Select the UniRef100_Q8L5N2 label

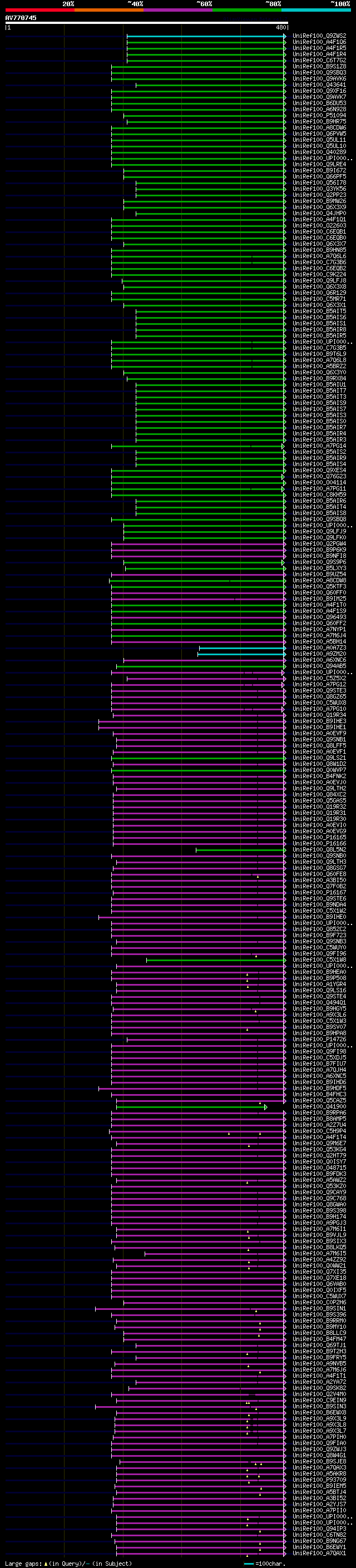(x=319, y=850)
